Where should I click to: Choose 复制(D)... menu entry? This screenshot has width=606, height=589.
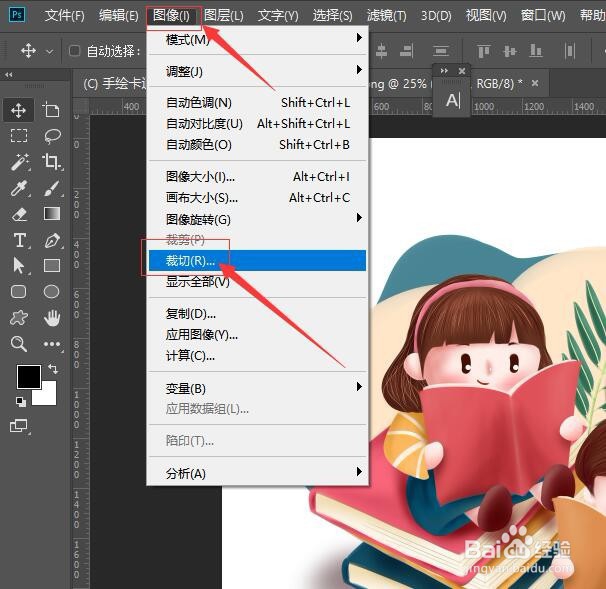click(257, 313)
